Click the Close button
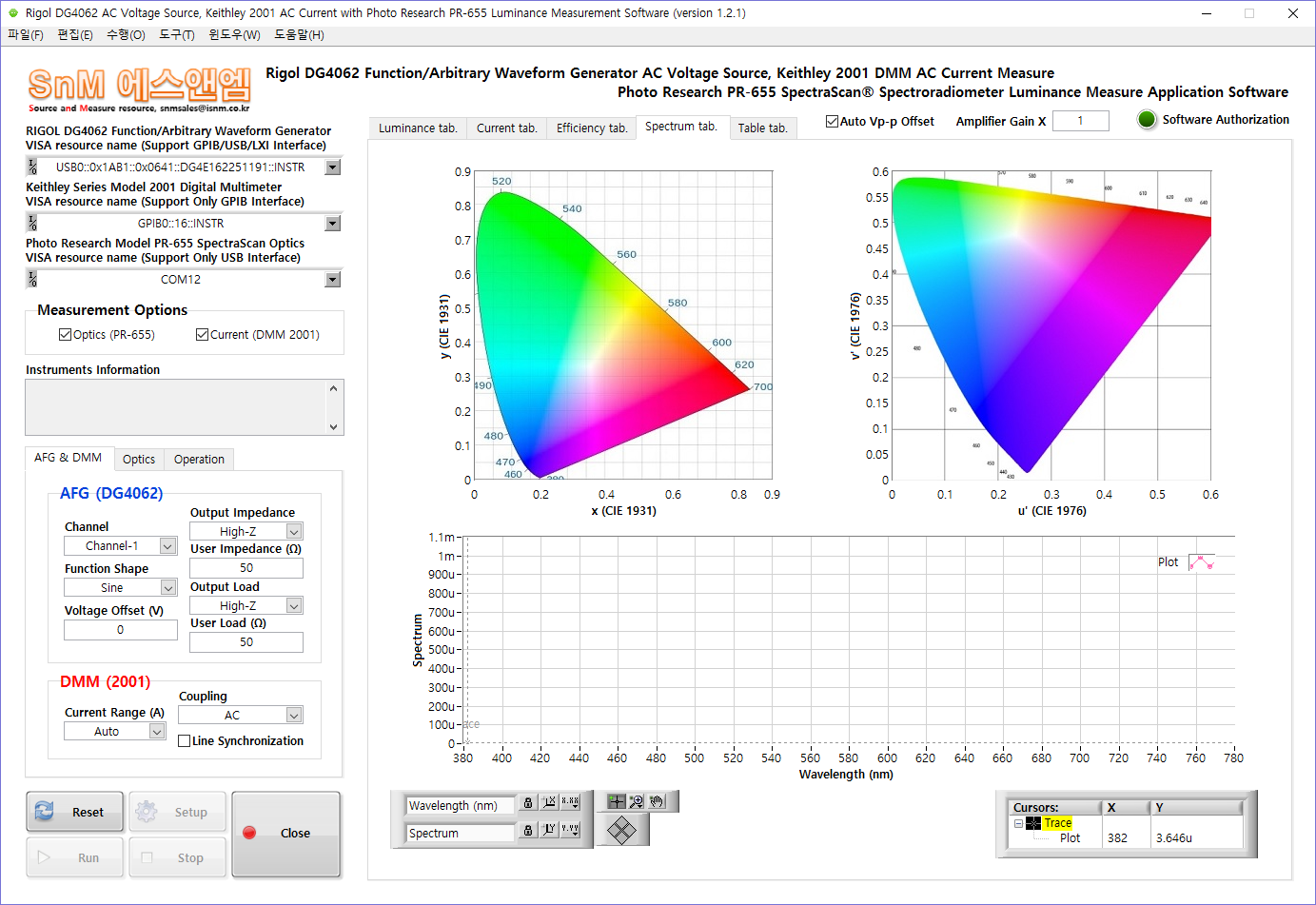The height and width of the screenshot is (905, 1316). pyautogui.click(x=286, y=834)
